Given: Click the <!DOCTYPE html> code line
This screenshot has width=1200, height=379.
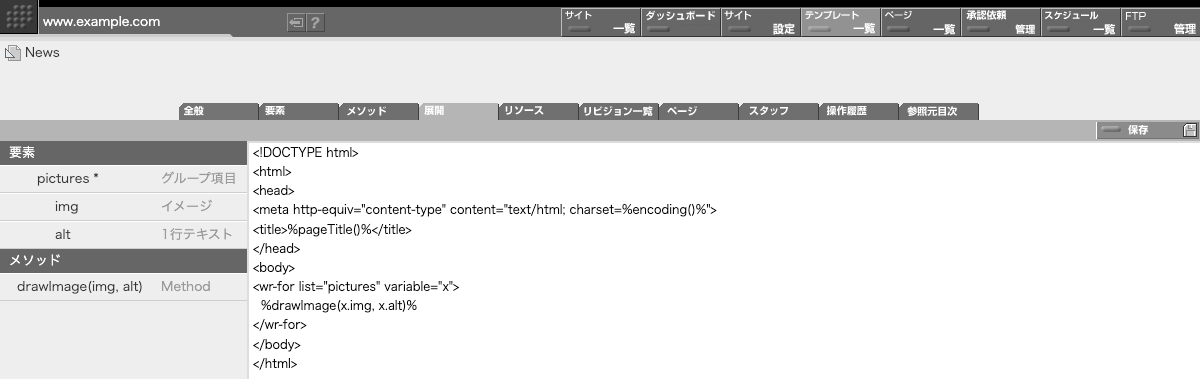Looking at the screenshot, I should [x=306, y=153].
